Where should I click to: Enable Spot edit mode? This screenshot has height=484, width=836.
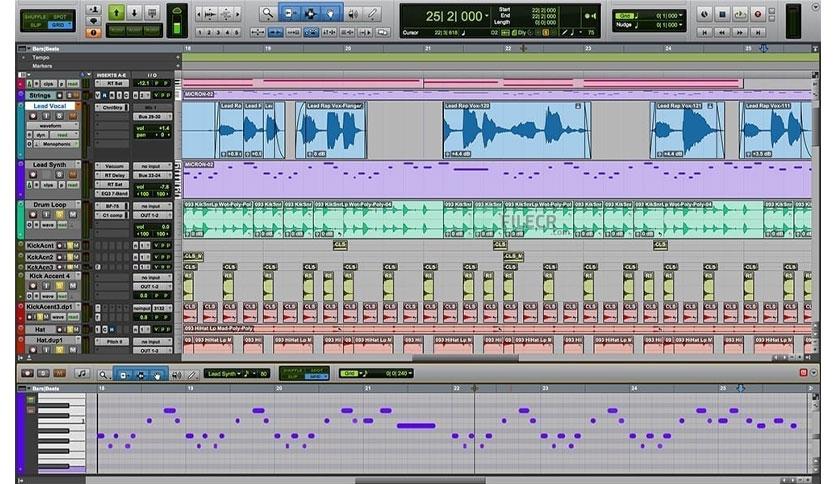(x=59, y=17)
